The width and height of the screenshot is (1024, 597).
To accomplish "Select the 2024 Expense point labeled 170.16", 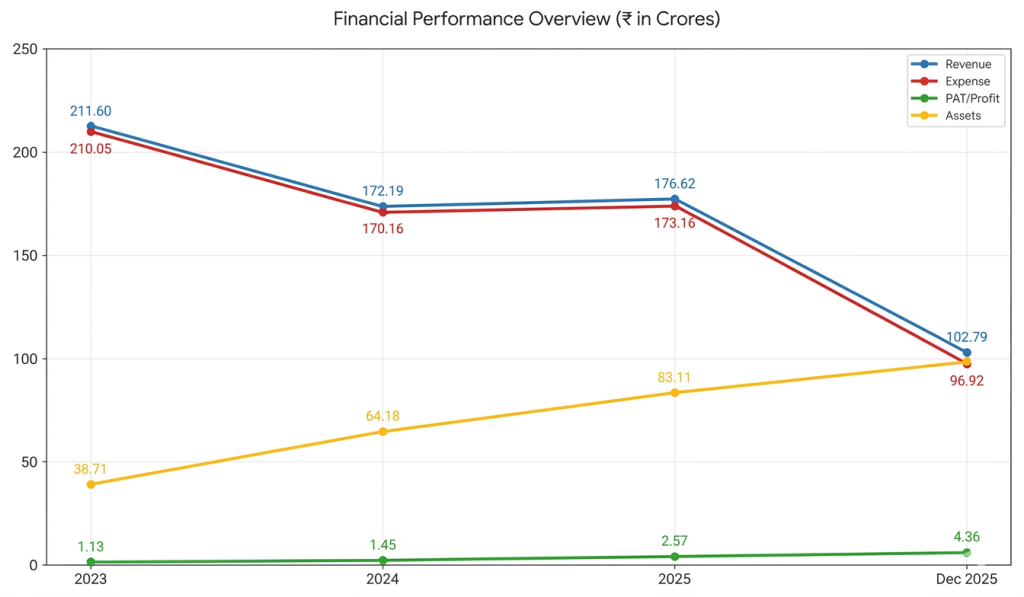I will [x=383, y=212].
